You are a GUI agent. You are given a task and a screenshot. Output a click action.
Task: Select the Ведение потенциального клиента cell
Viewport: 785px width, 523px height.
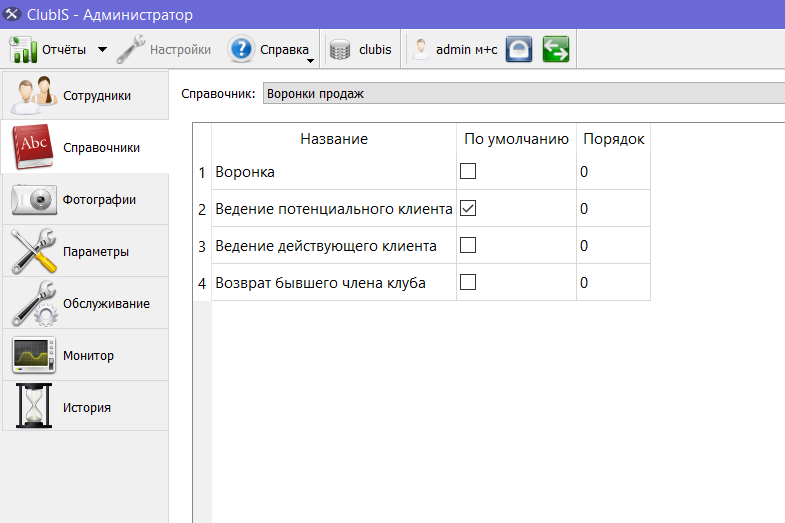tap(334, 209)
